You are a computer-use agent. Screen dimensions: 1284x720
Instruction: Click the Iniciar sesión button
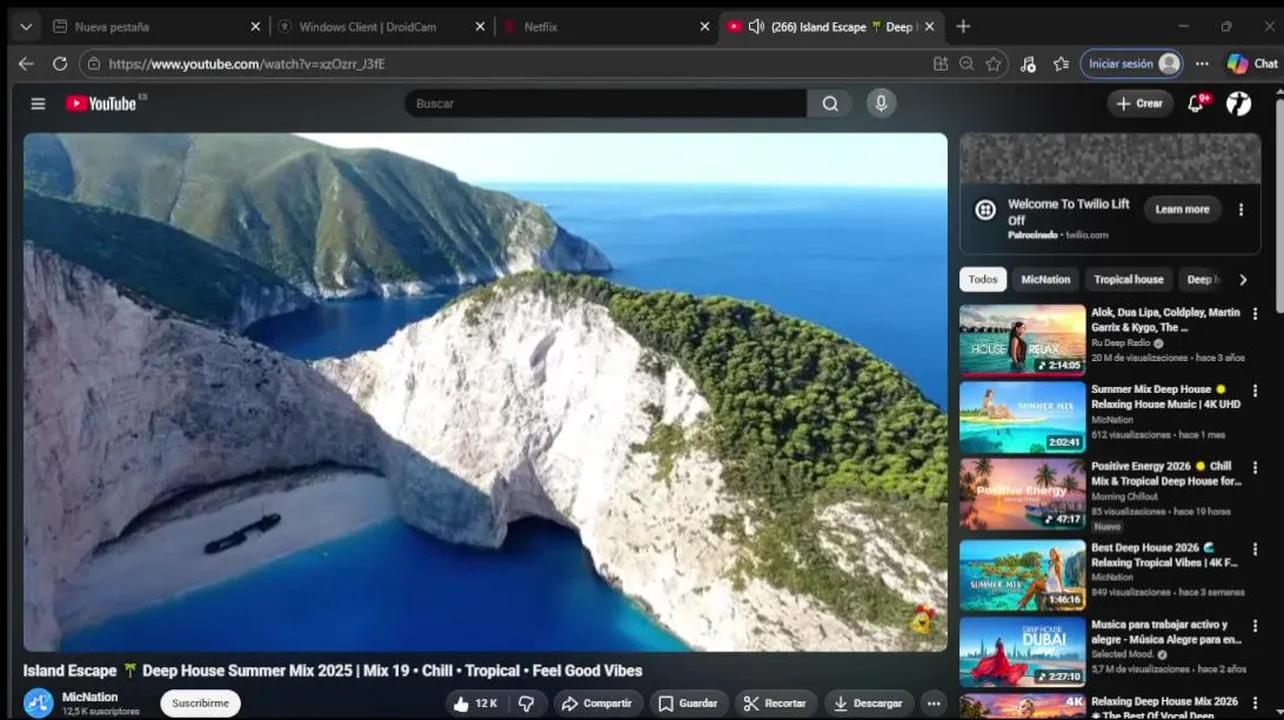click(1131, 64)
